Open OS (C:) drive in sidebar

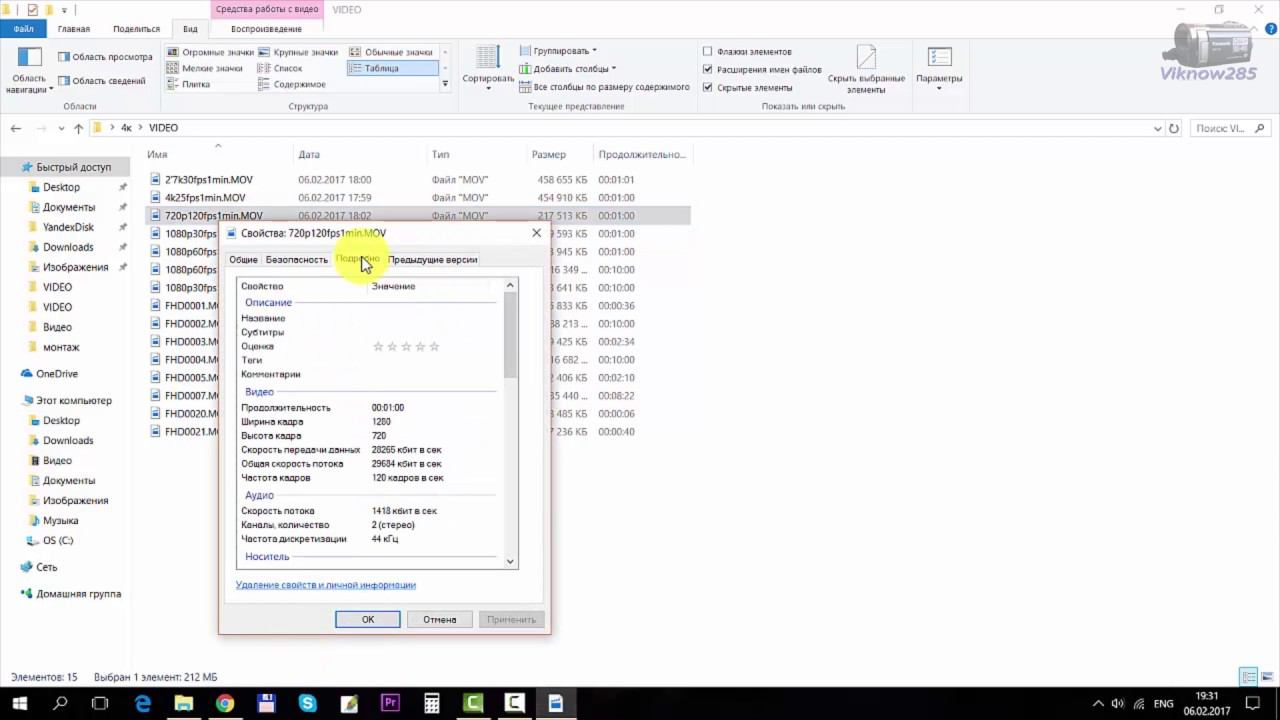point(58,541)
